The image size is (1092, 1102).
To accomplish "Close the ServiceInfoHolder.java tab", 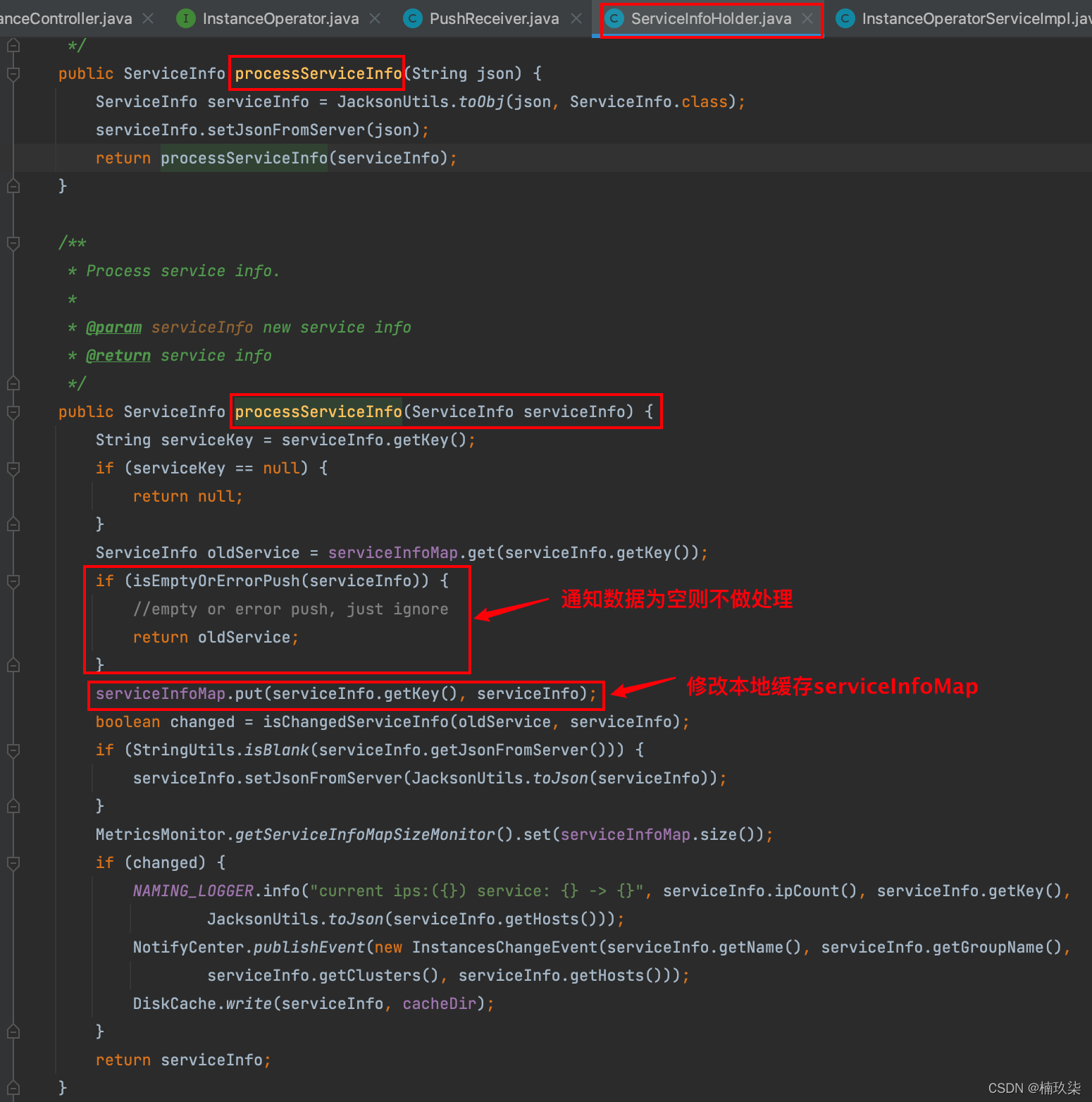I will 807,18.
